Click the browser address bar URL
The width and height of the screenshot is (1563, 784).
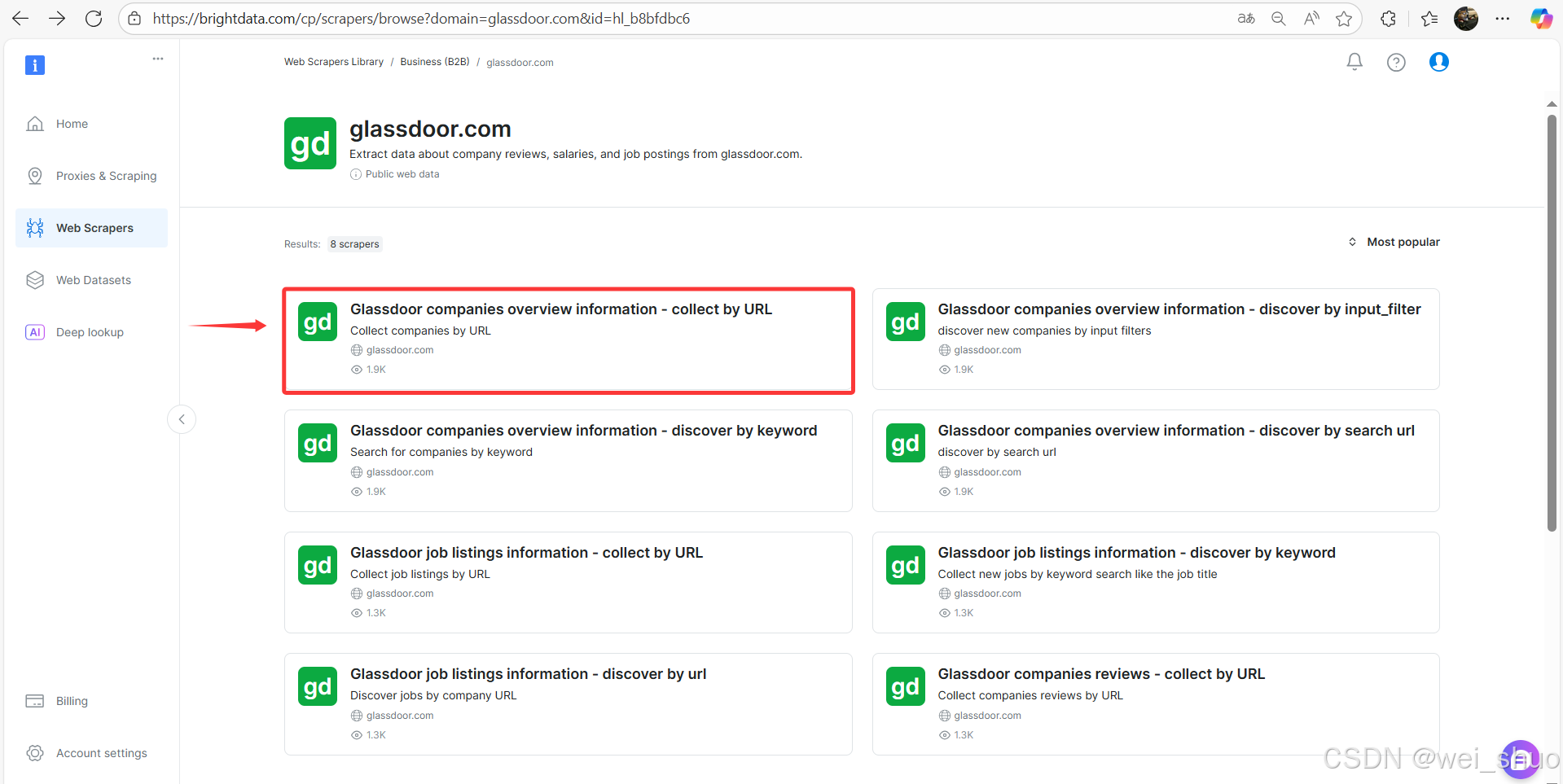tap(421, 19)
